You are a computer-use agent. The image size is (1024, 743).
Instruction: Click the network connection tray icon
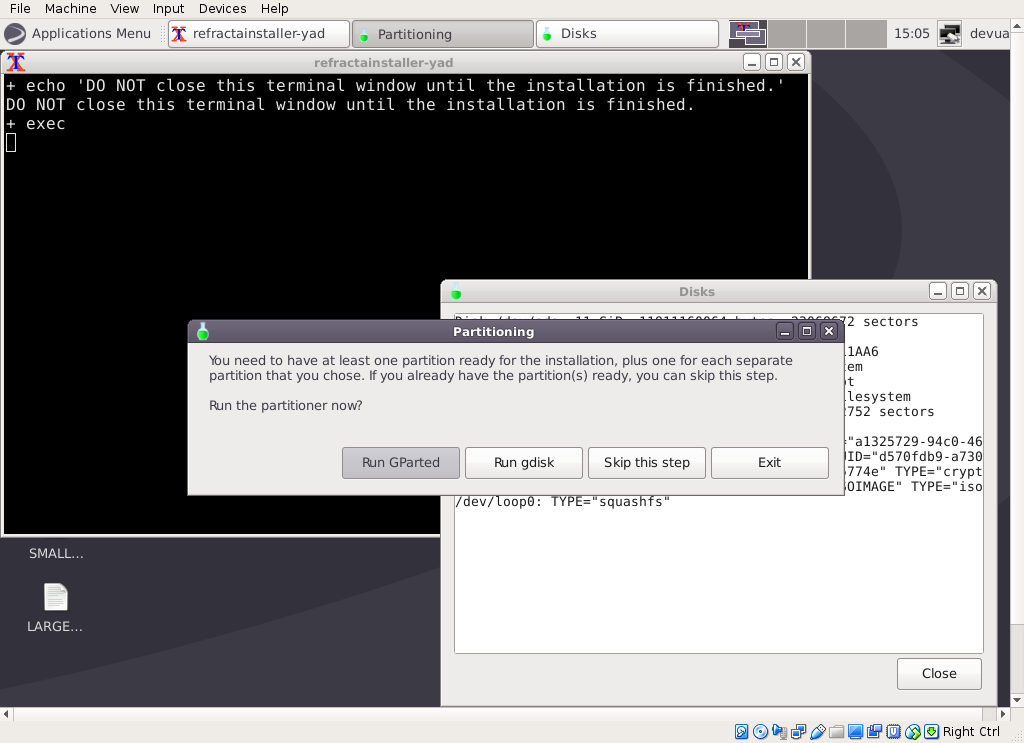[x=950, y=34]
